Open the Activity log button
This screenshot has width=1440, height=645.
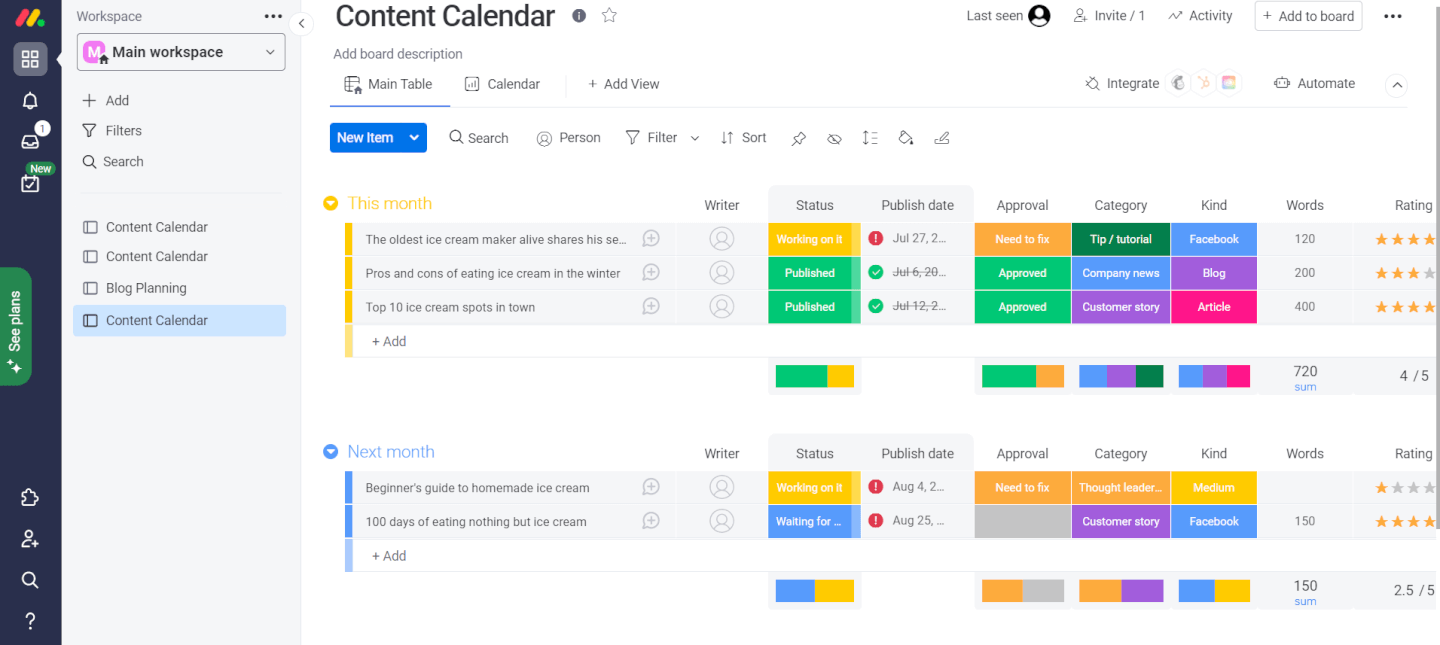click(1200, 16)
